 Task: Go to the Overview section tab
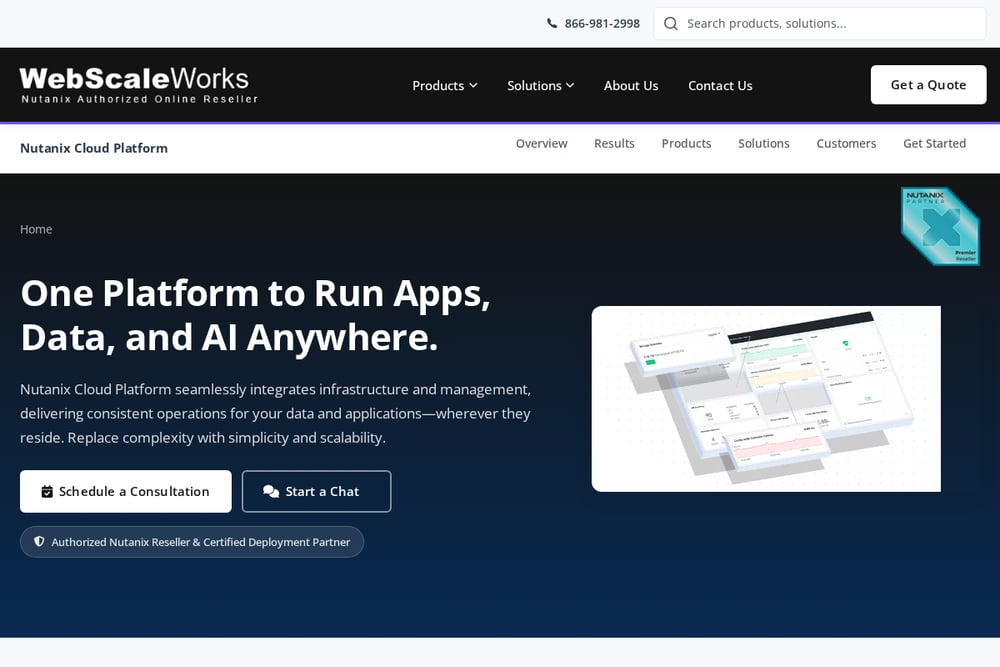541,143
